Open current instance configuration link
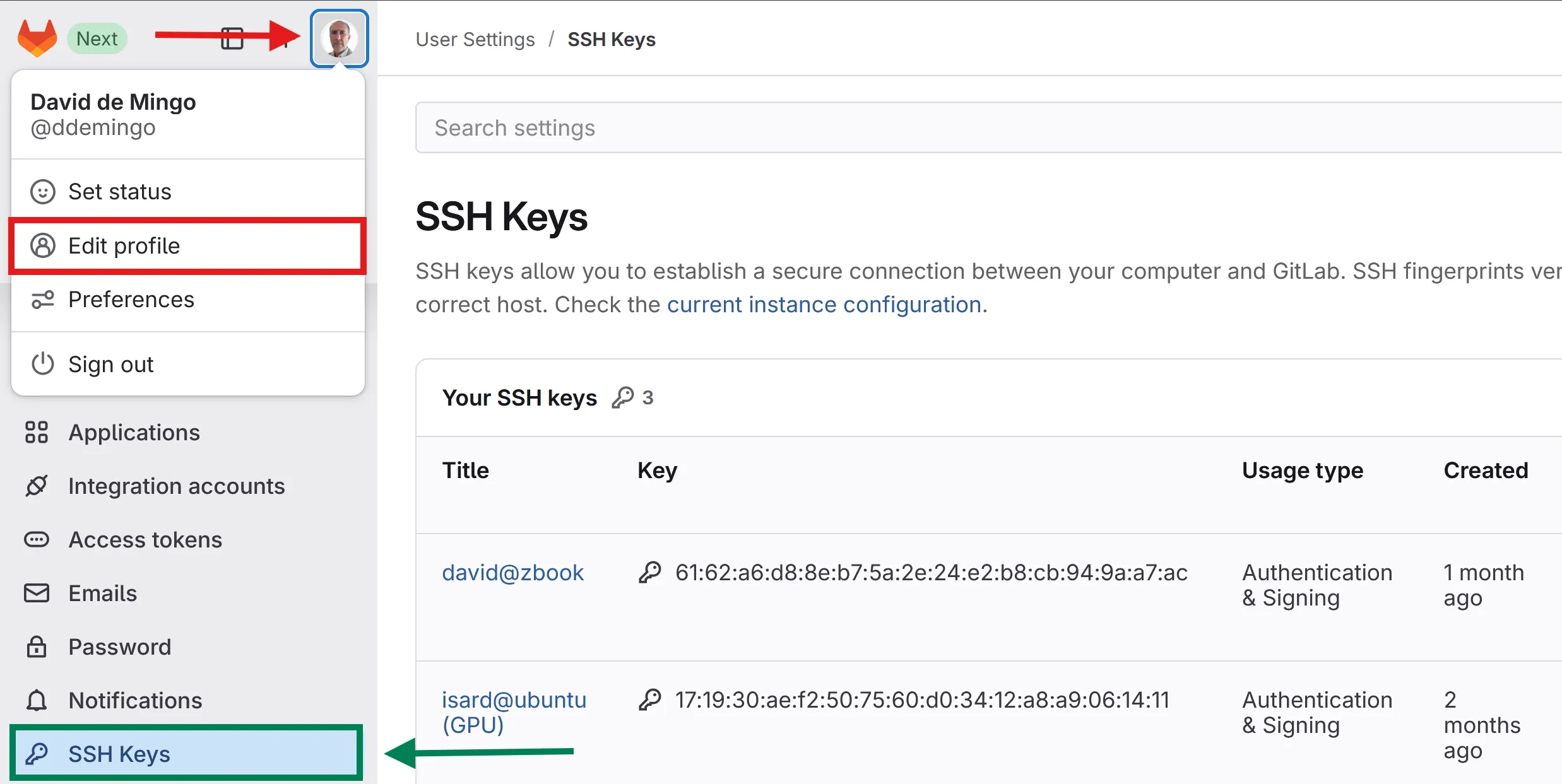The height and width of the screenshot is (784, 1562). tap(824, 305)
